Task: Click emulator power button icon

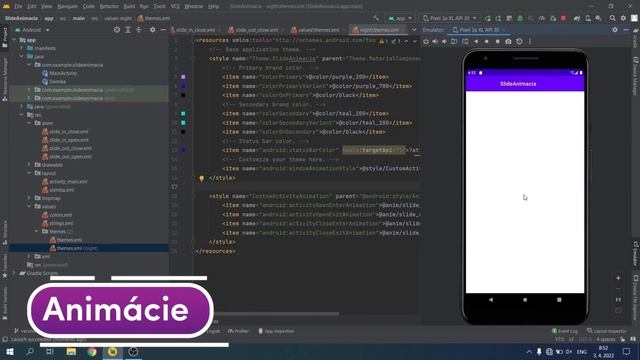Action: point(426,41)
